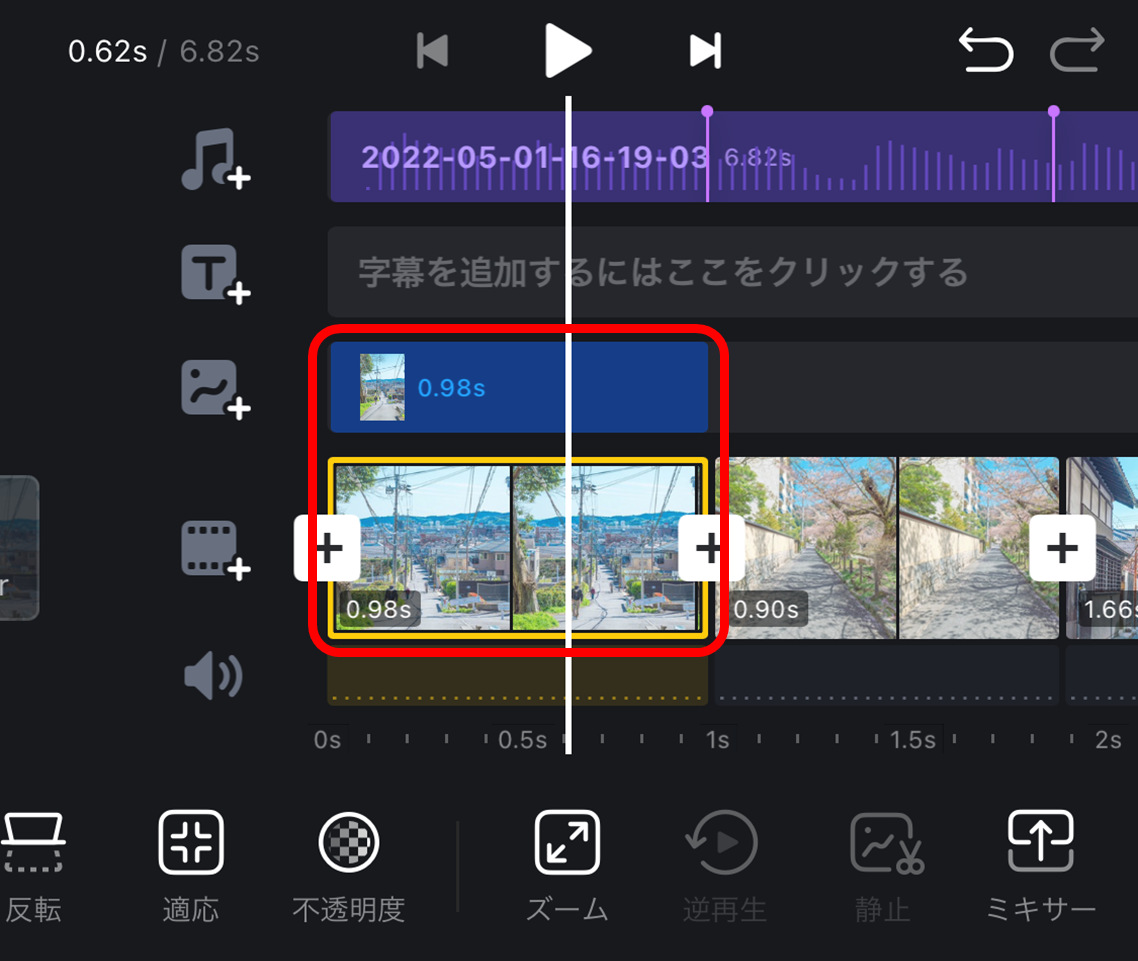Click the 6.82s total duration text
The height and width of the screenshot is (961, 1138).
point(219,52)
